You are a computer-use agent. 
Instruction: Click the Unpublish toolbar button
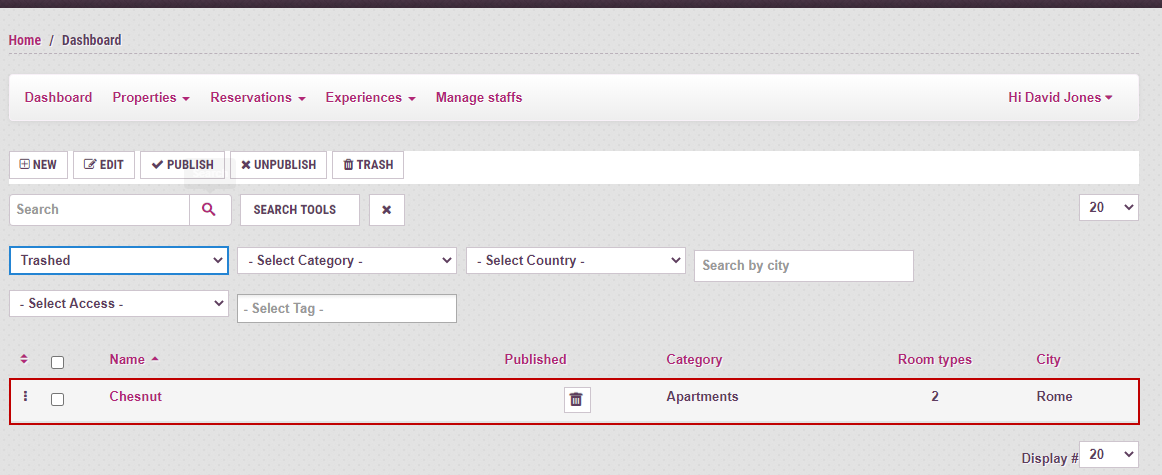(x=278, y=165)
